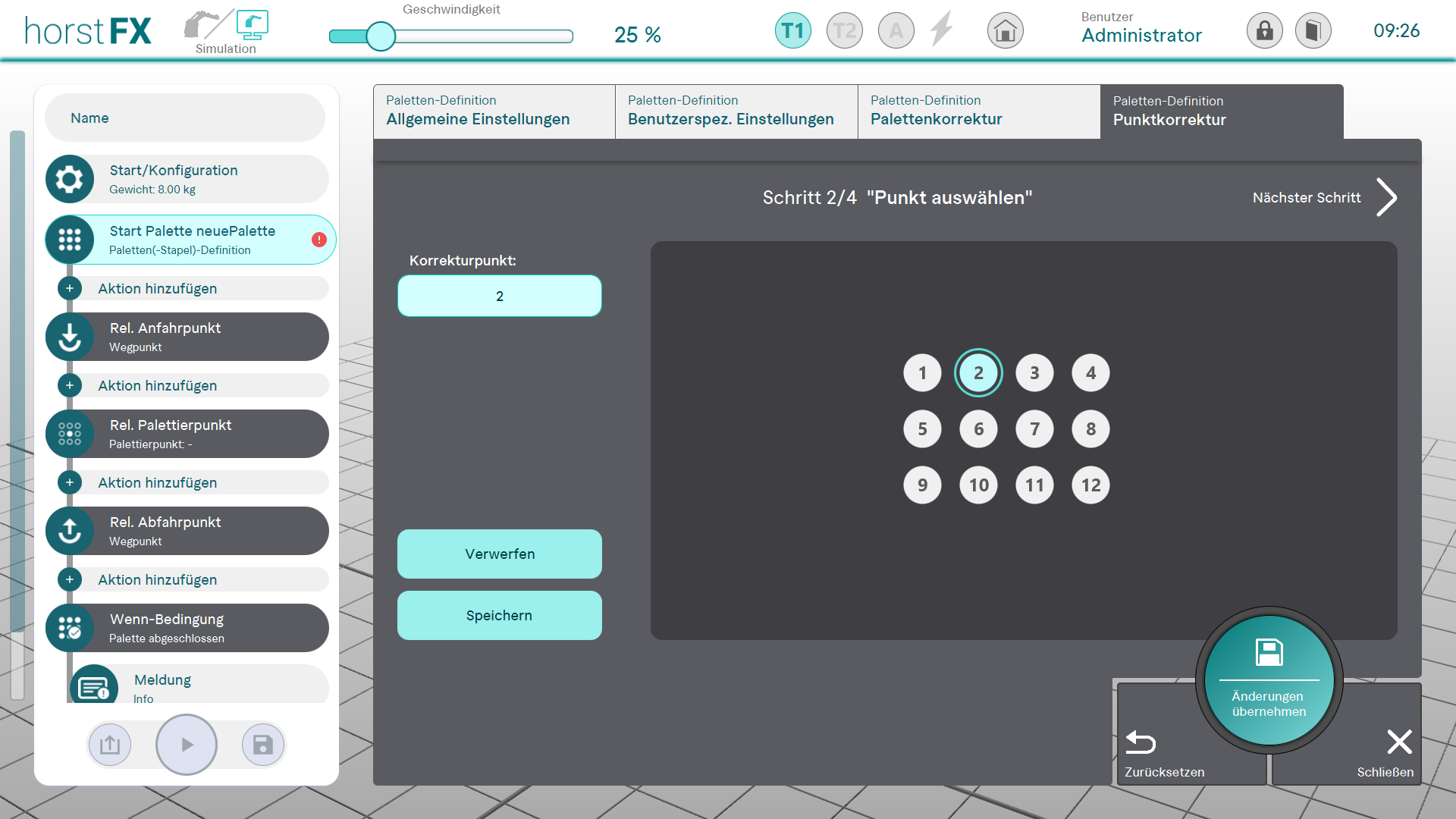Click the play program button

[187, 745]
